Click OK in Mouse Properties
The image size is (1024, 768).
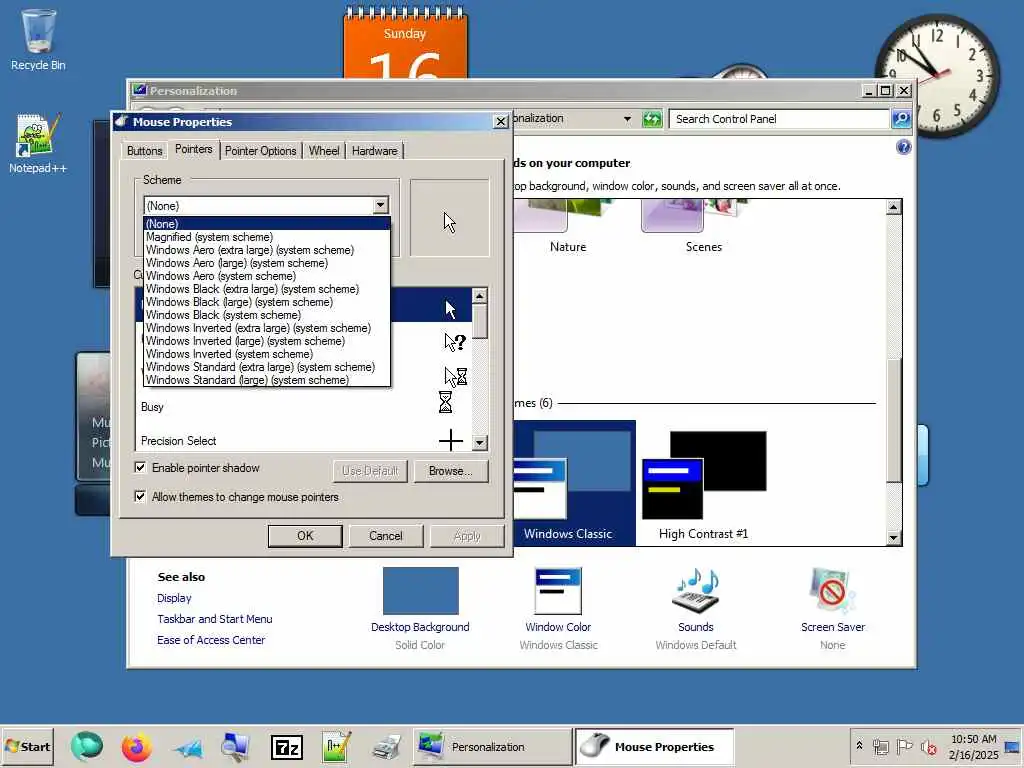pos(305,536)
